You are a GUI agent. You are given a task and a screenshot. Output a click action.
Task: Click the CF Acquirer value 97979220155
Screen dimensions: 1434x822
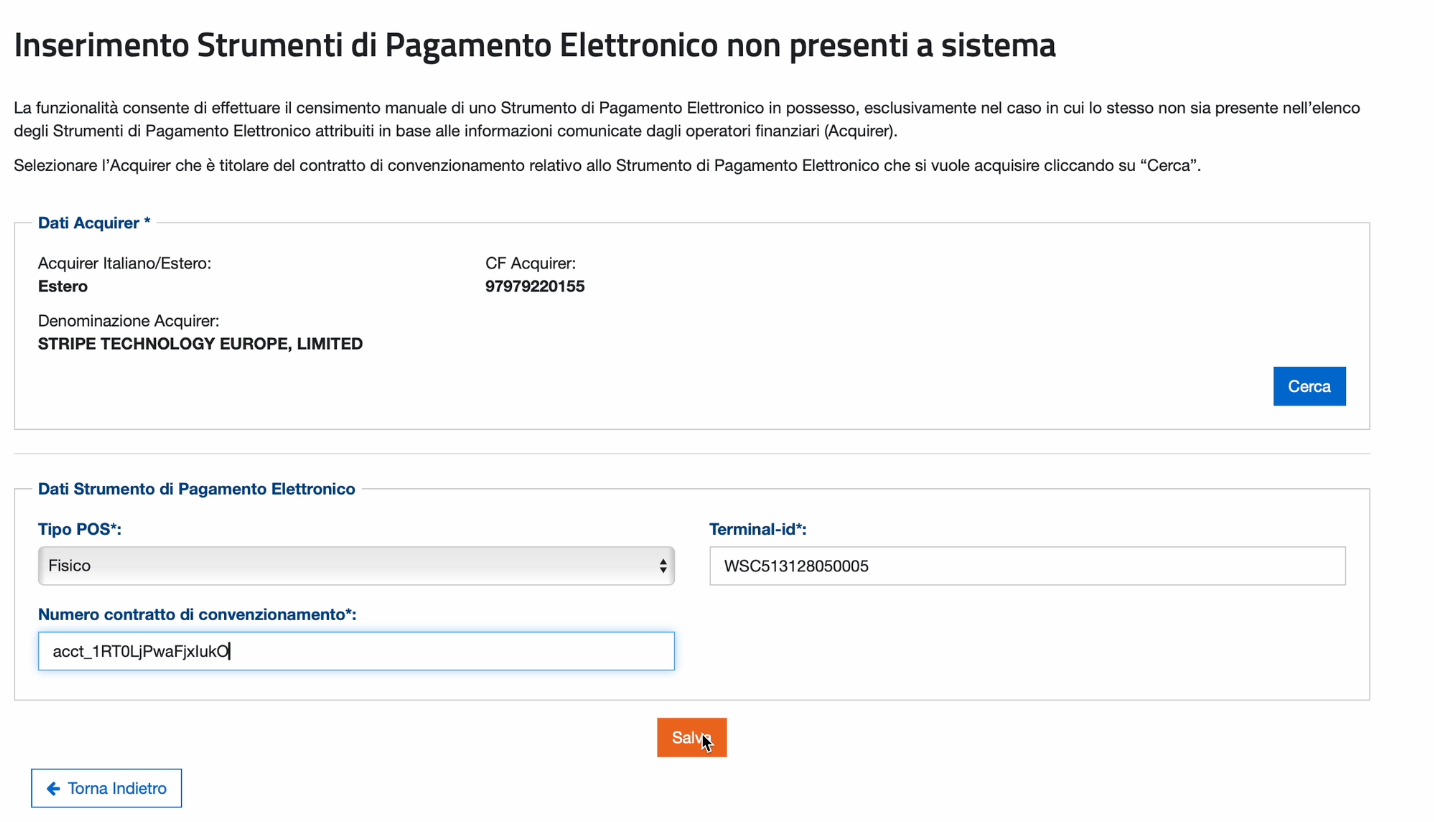[534, 286]
